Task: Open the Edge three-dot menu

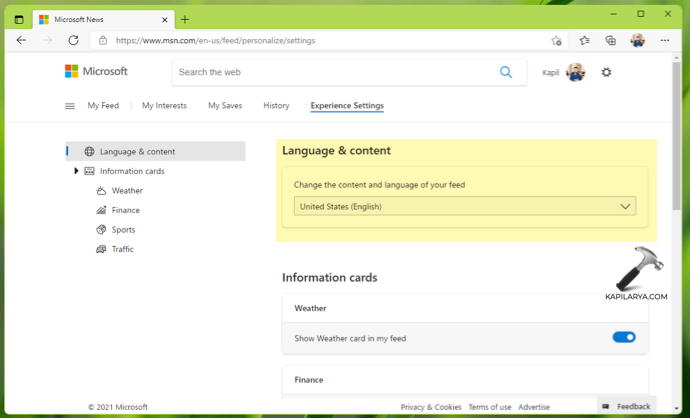Action: [664, 41]
